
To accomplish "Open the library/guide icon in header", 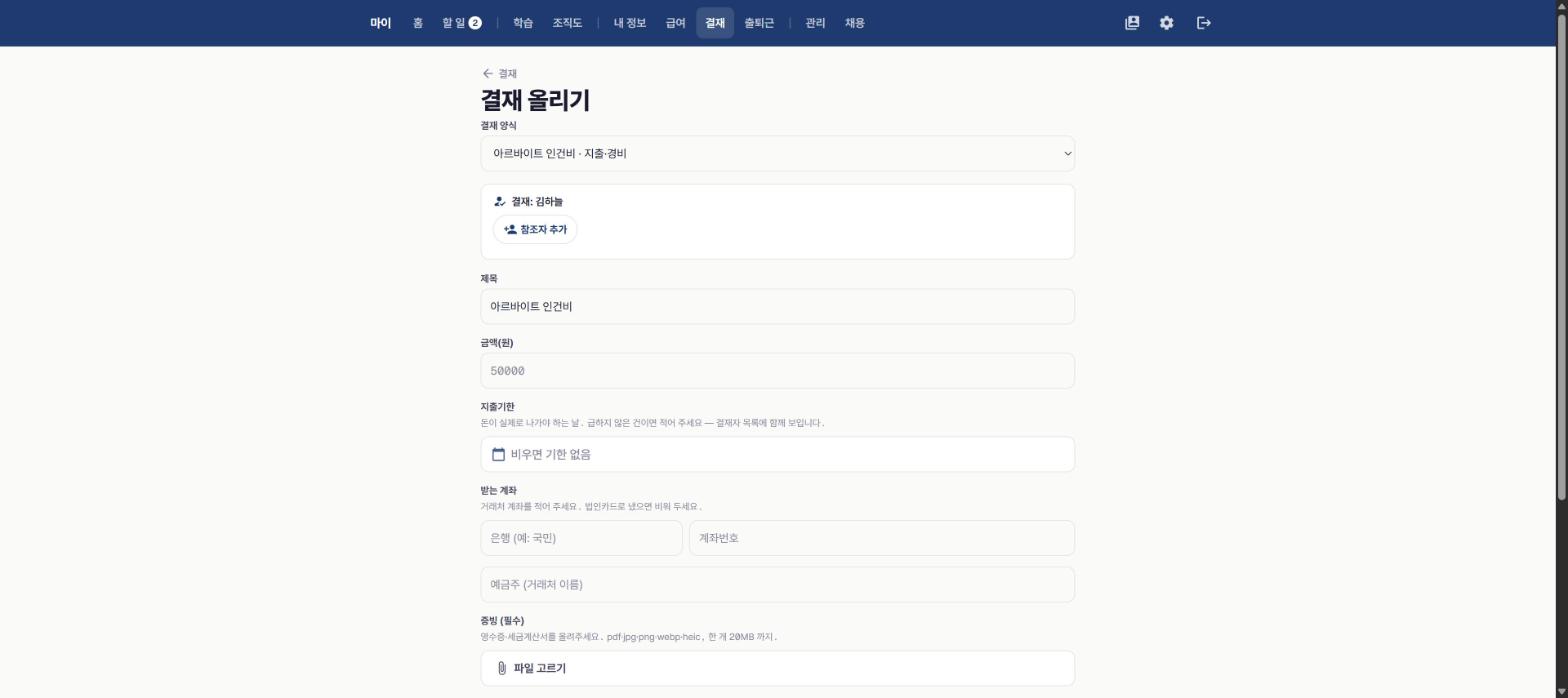I will [x=1132, y=23].
